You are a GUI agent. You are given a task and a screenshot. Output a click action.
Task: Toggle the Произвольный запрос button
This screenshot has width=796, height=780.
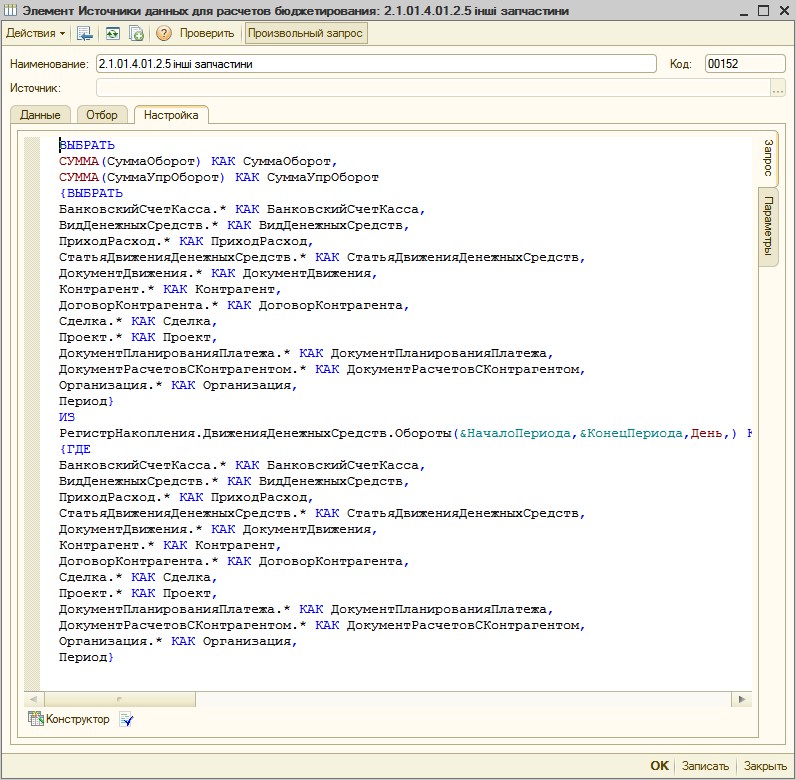click(307, 33)
